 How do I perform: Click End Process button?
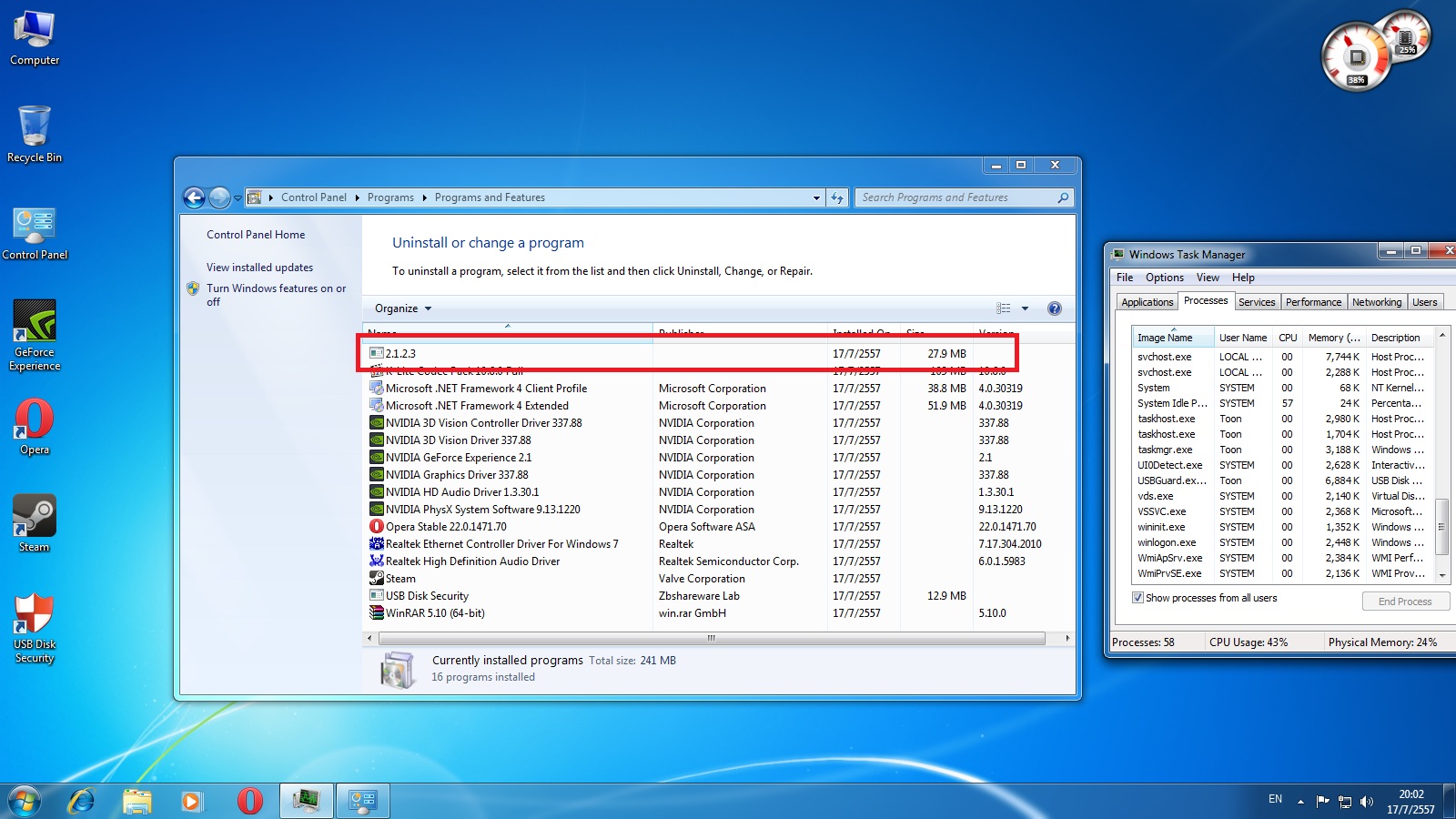[x=1405, y=602]
